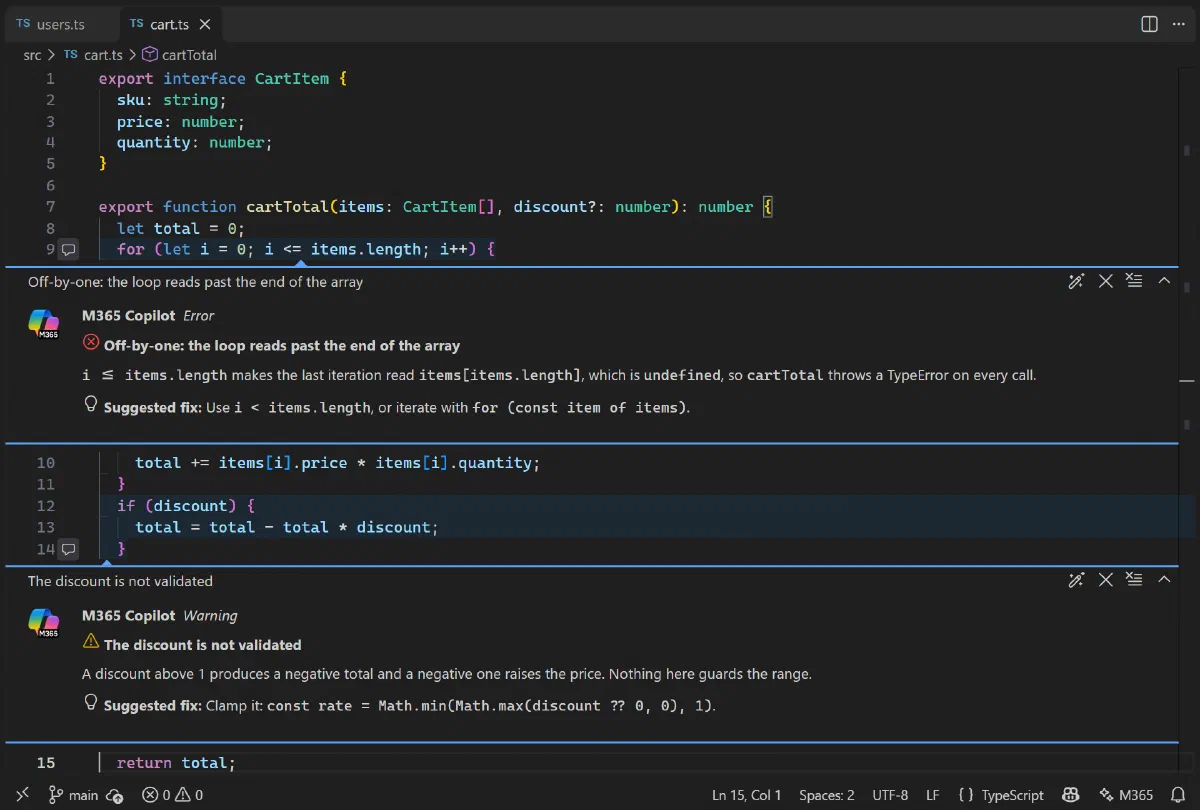Change the LF end-of-line sequence
Screen dimensions: 1200x810
point(932,795)
